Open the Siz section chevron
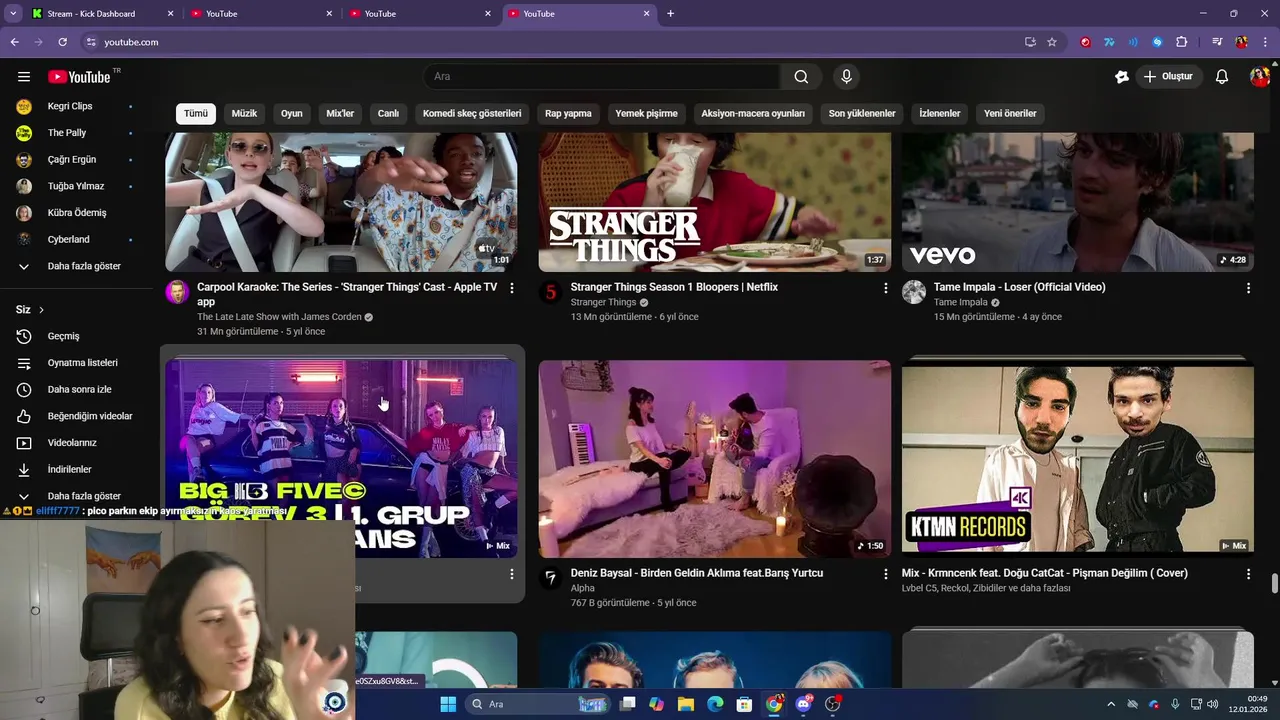 coord(41,310)
